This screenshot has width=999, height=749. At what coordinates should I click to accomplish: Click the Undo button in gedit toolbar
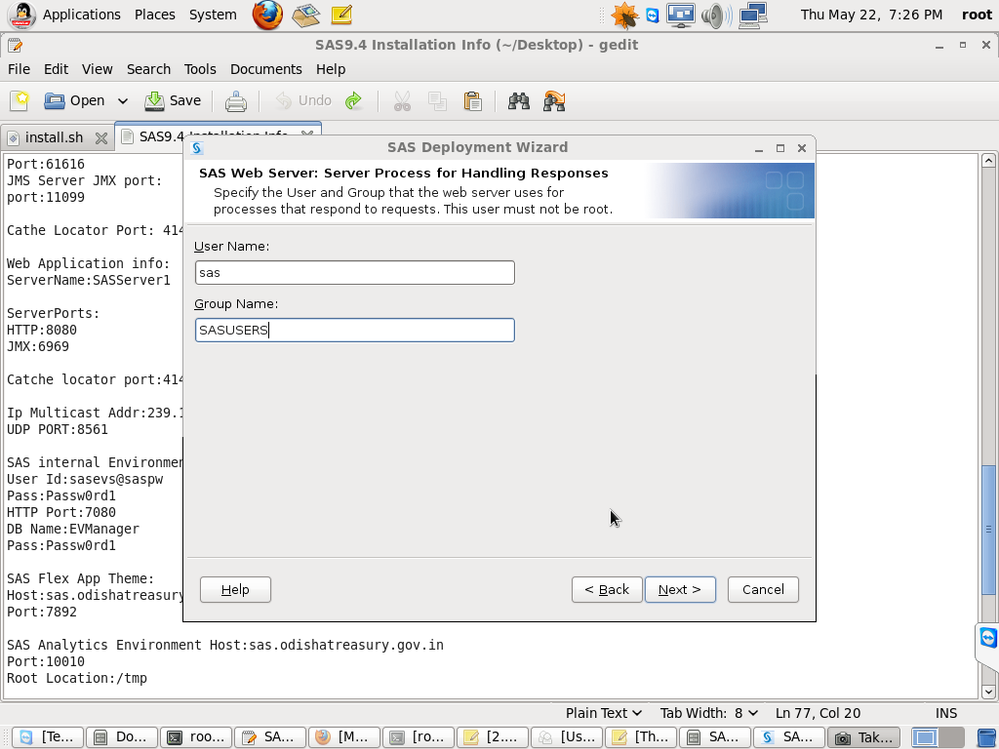(303, 101)
